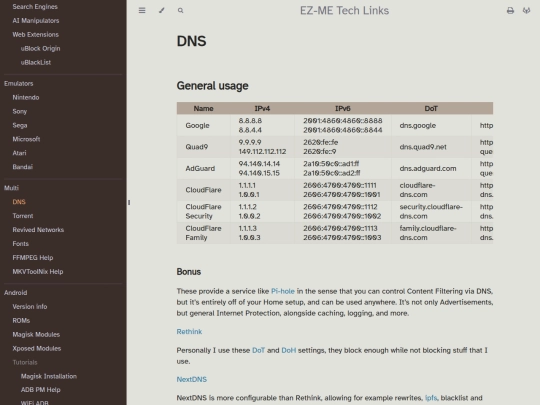The width and height of the screenshot is (540, 405).
Task: Click the General usage heading
Action: coord(212,86)
